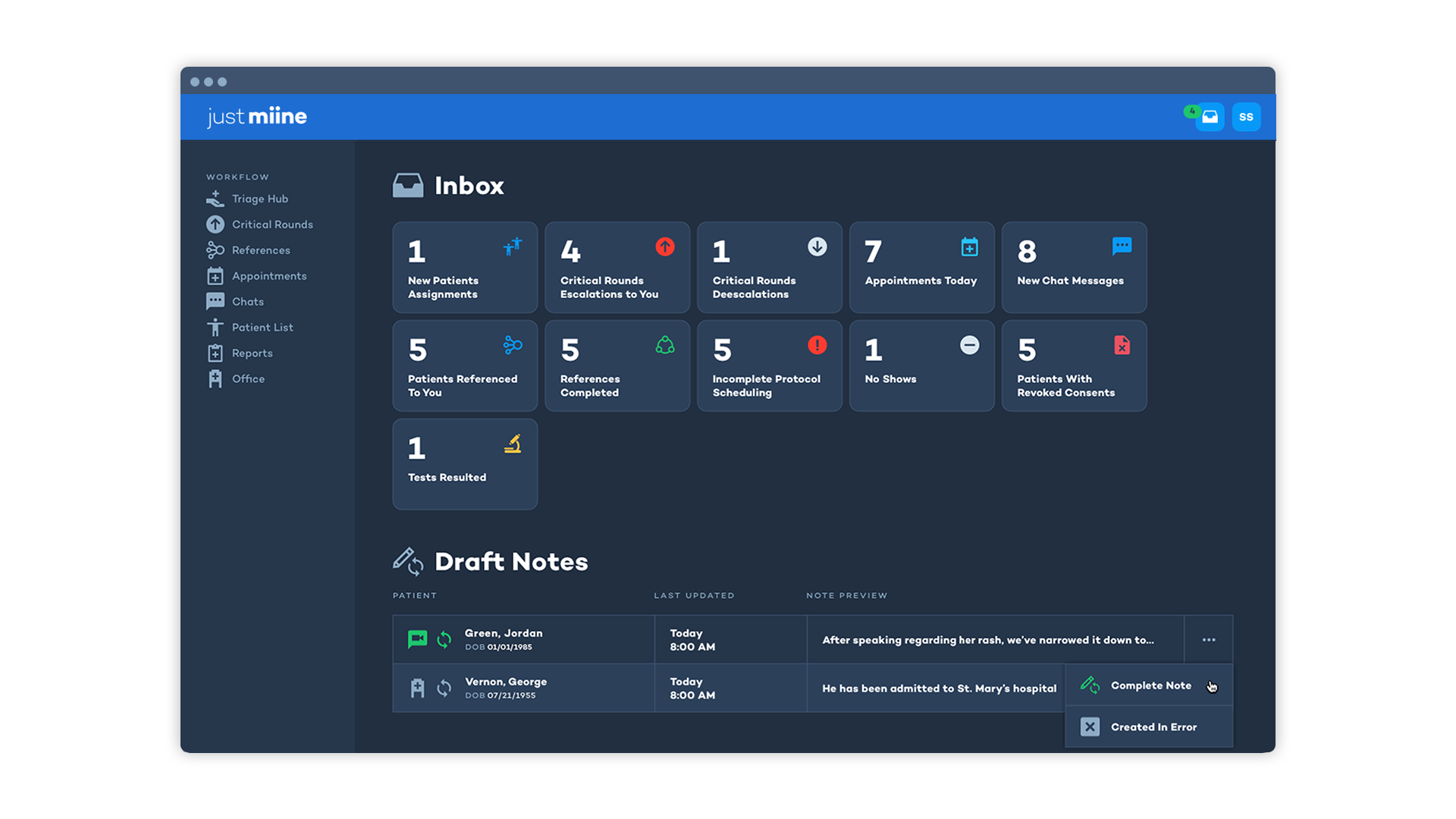Click the green 4 notification badge
The image size is (1456, 819).
click(x=1191, y=111)
